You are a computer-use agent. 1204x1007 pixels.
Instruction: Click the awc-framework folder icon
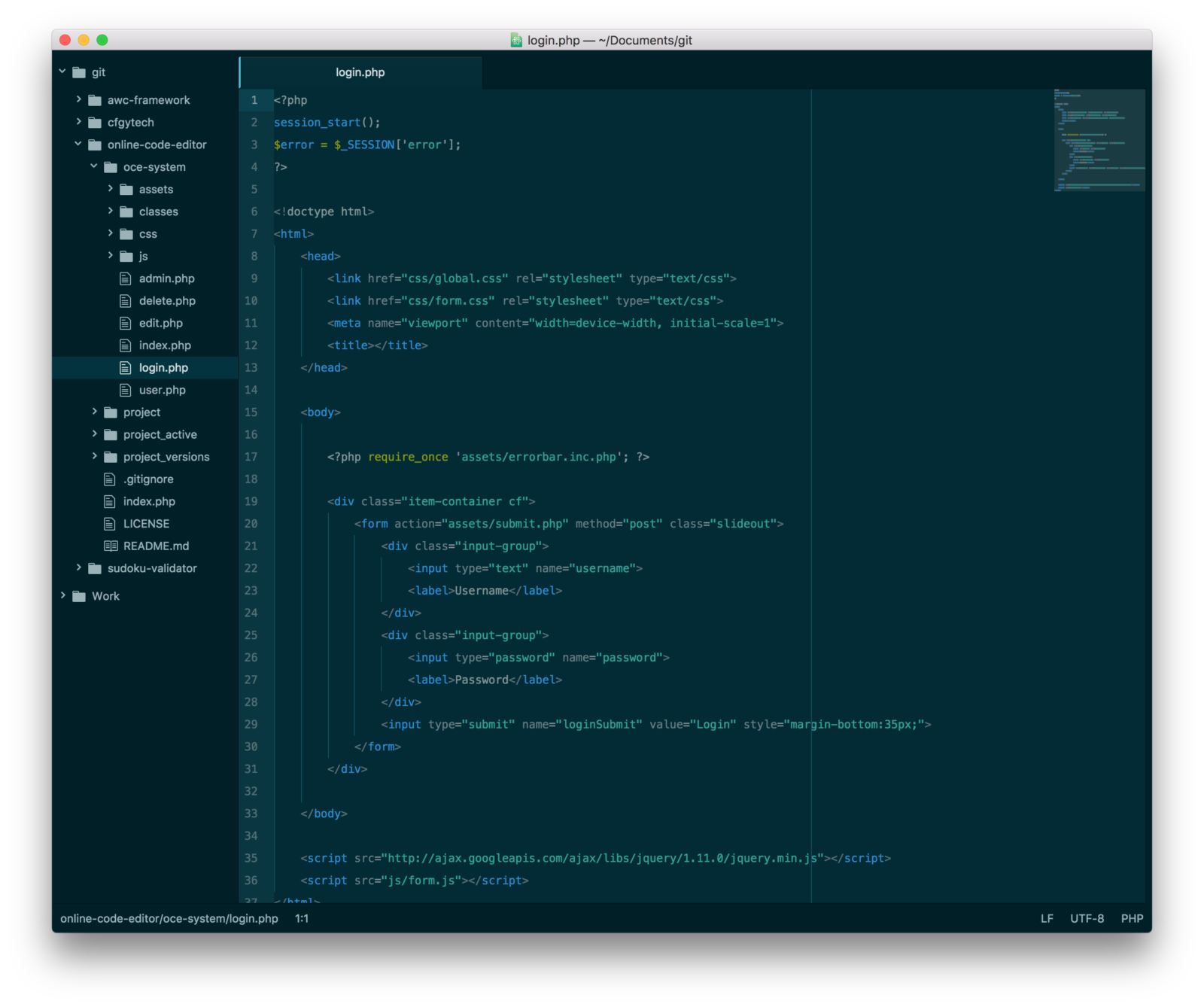pos(95,100)
